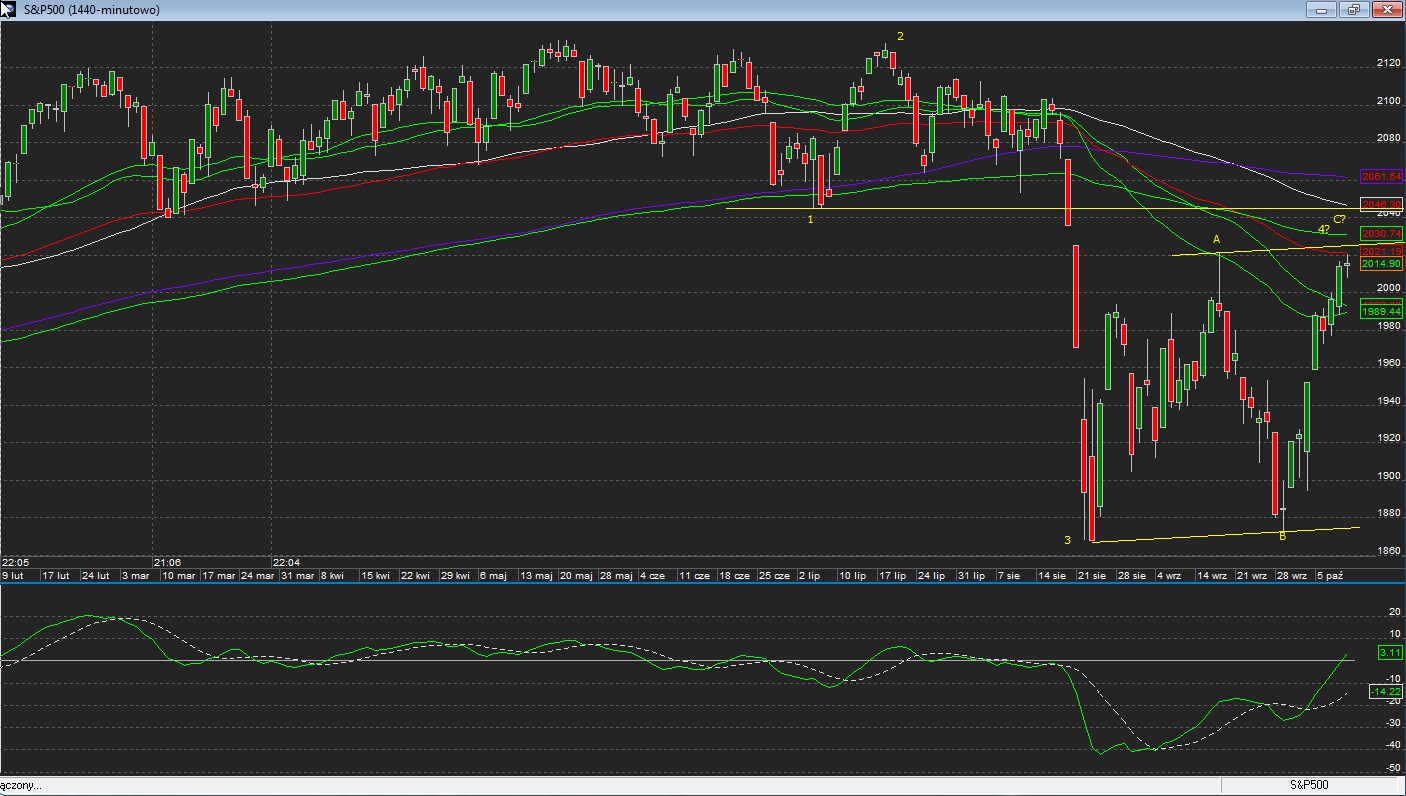
Task: Click the S&P500 status bar label
Action: (1308, 785)
